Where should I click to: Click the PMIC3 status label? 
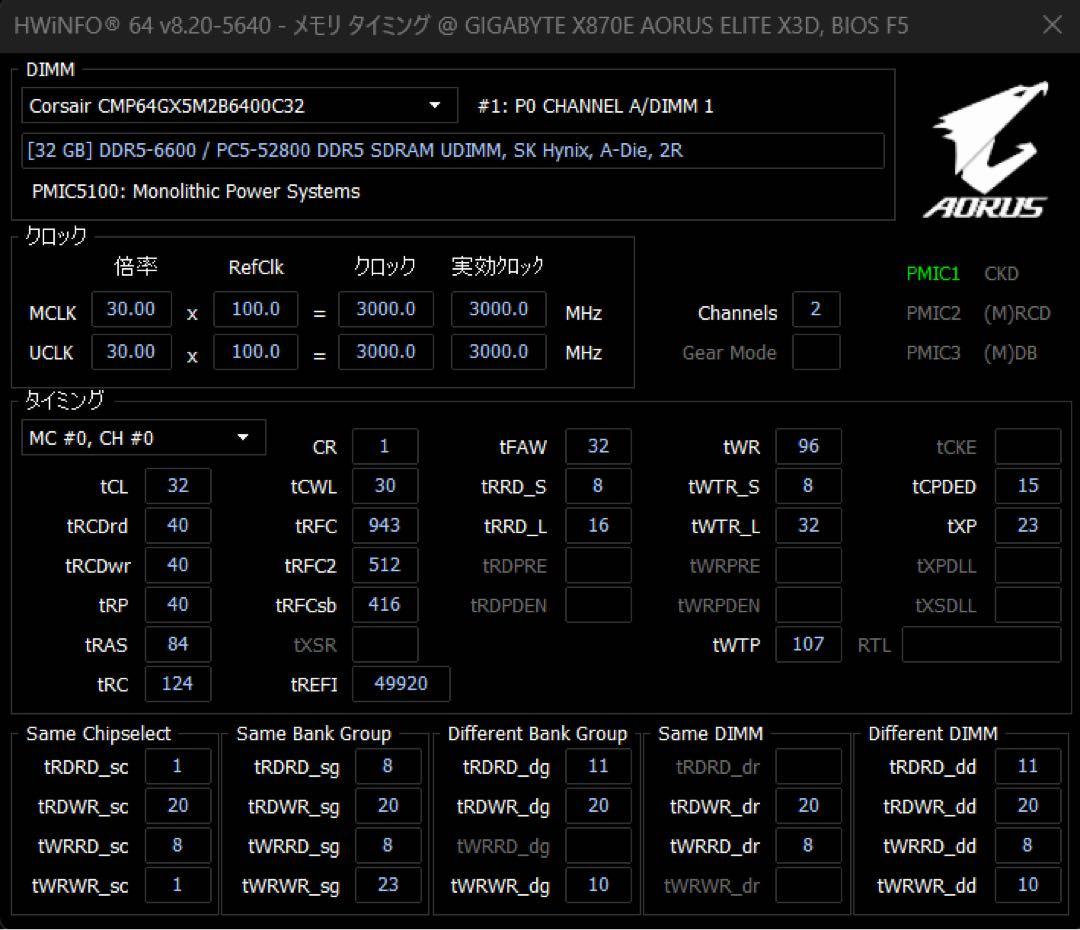[933, 352]
